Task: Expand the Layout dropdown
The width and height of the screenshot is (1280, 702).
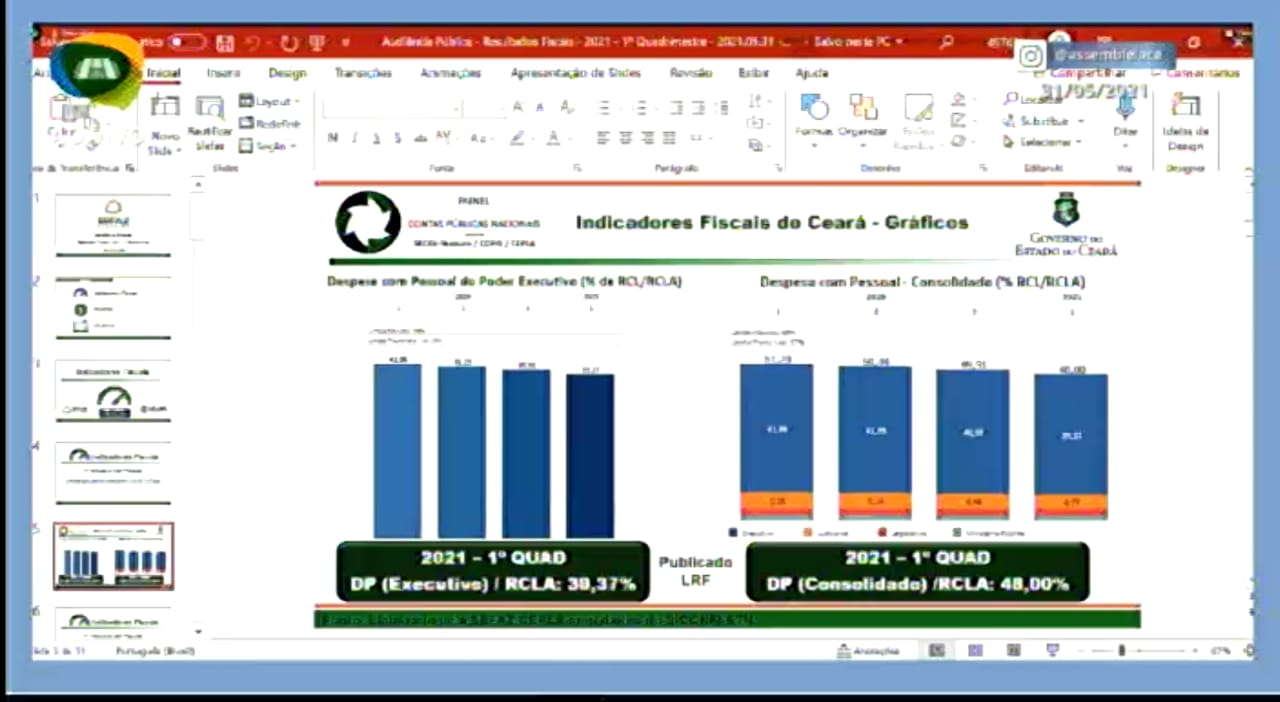Action: coord(269,102)
